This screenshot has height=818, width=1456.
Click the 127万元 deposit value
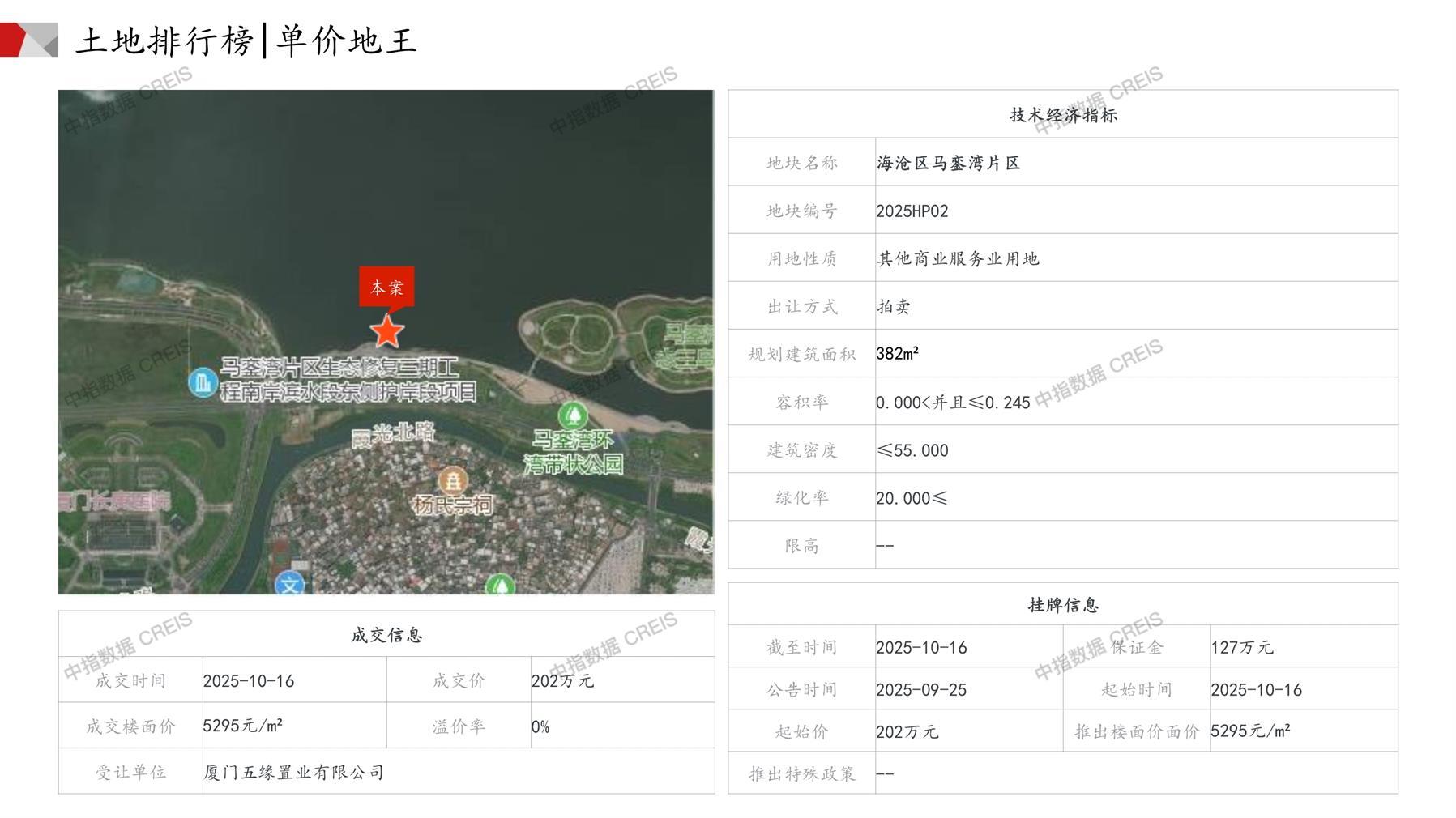(1241, 648)
